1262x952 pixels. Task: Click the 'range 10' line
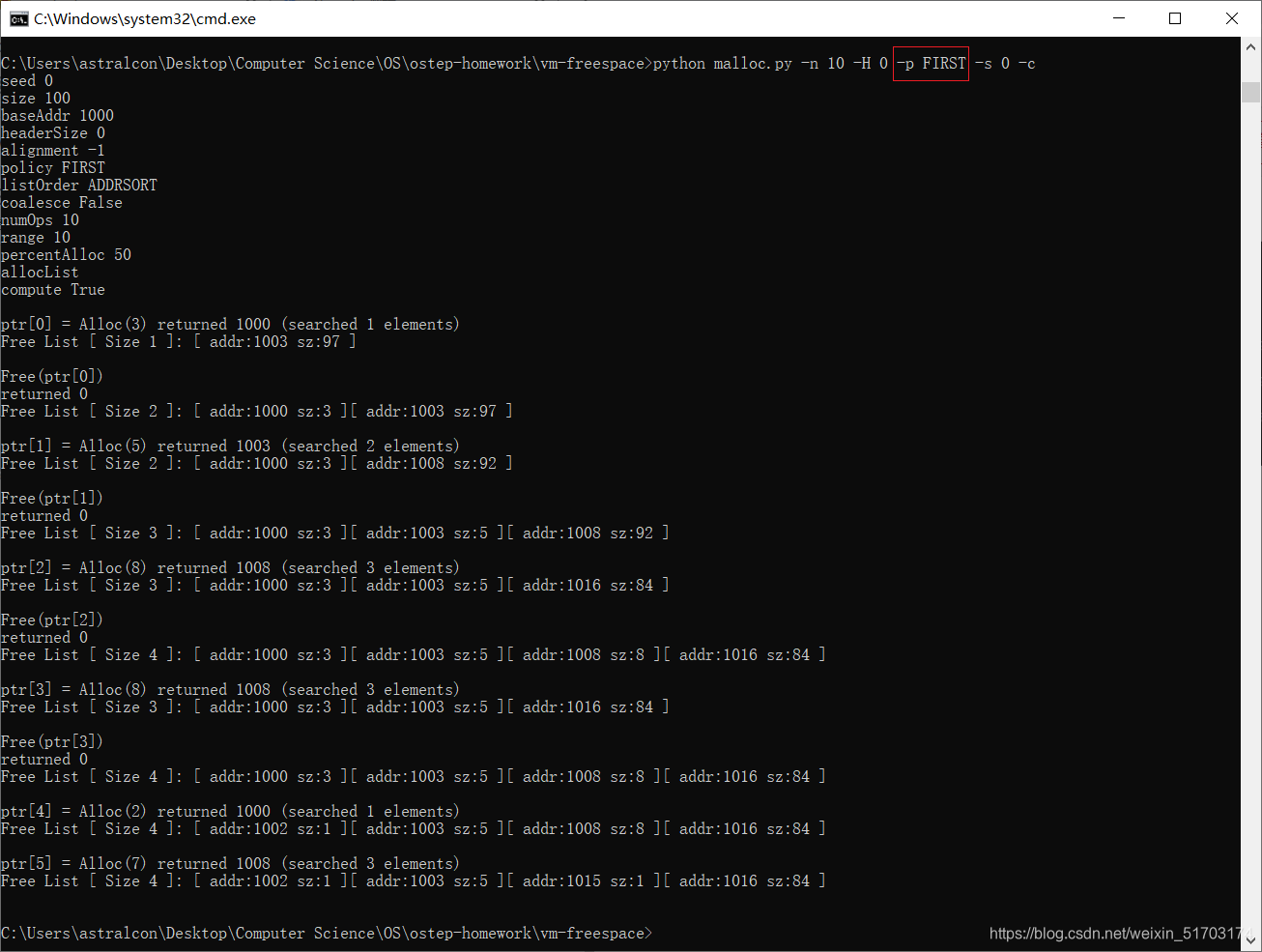pyautogui.click(x=36, y=238)
